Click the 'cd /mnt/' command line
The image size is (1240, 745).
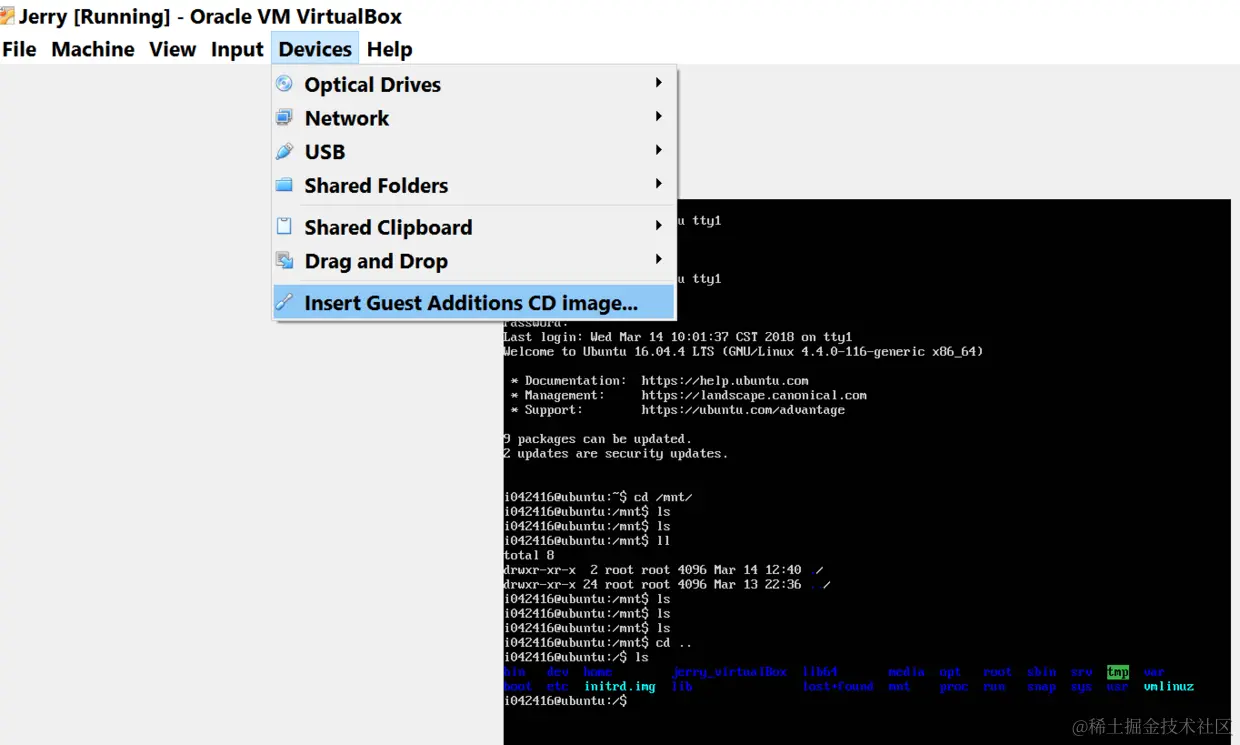click(598, 497)
